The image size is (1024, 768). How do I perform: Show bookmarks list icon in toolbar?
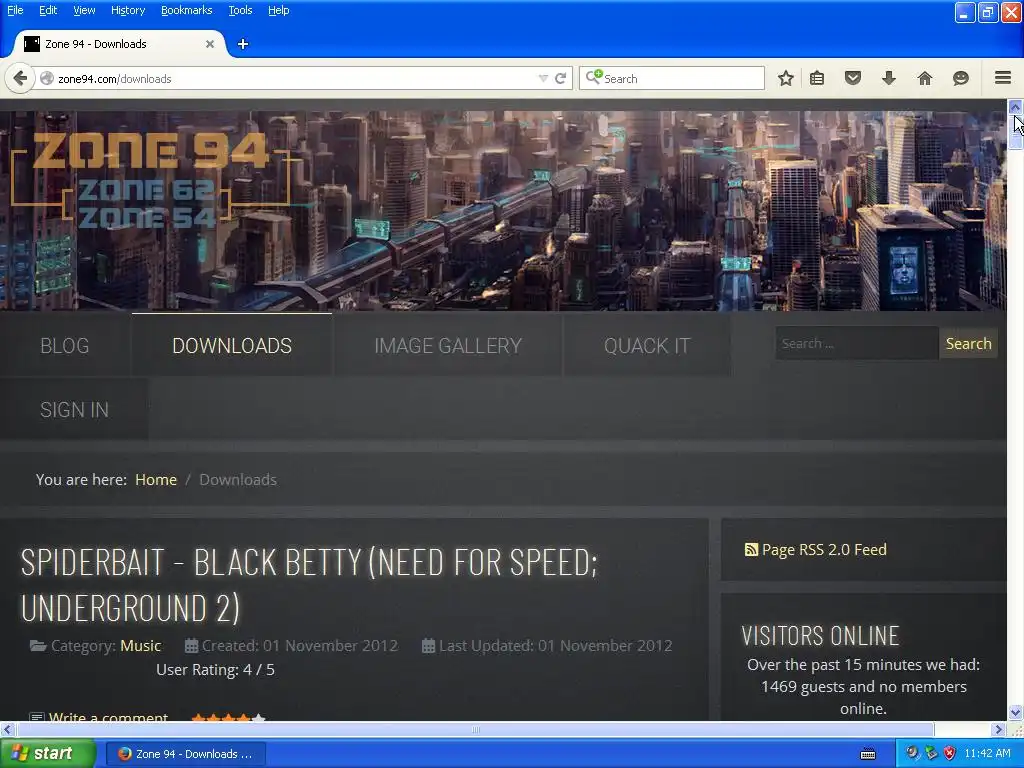817,78
